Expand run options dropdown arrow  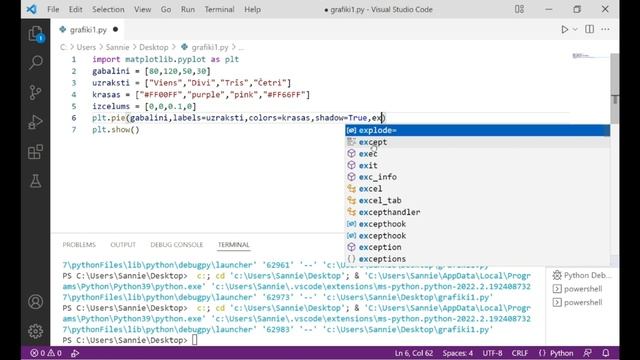point(575,29)
